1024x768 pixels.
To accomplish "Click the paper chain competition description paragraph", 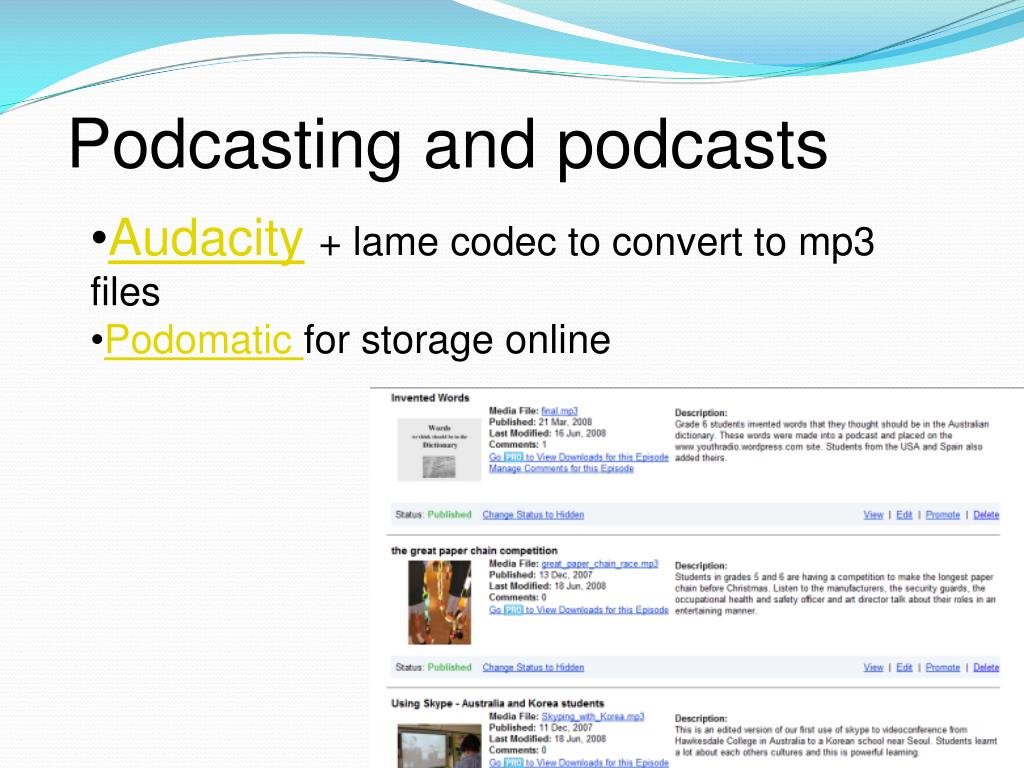I will coord(835,594).
